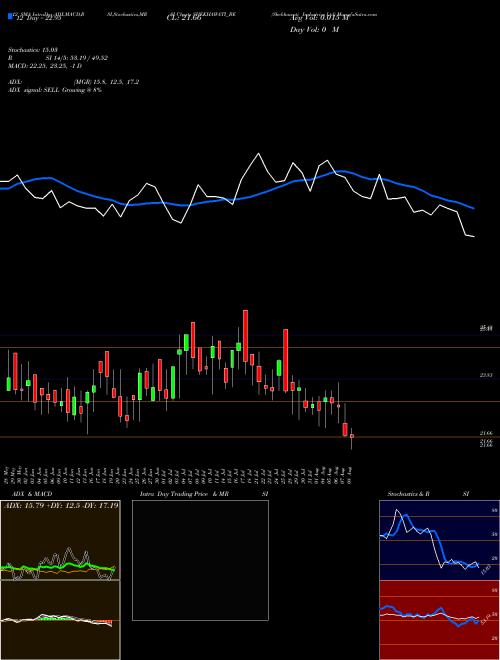Open the red-background RSI chart panel

(439, 620)
